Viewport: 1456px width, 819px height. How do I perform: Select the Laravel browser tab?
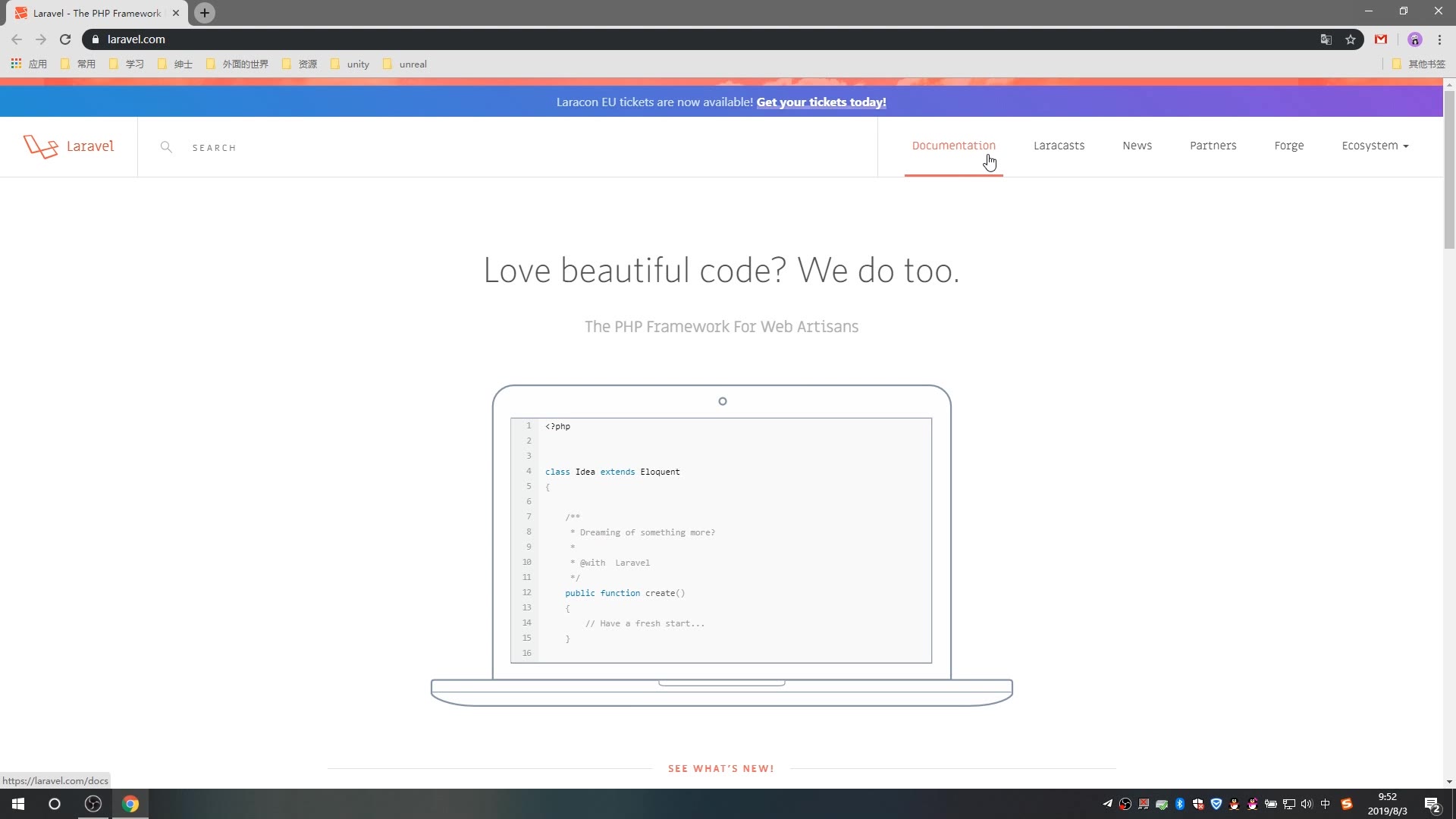[x=97, y=13]
